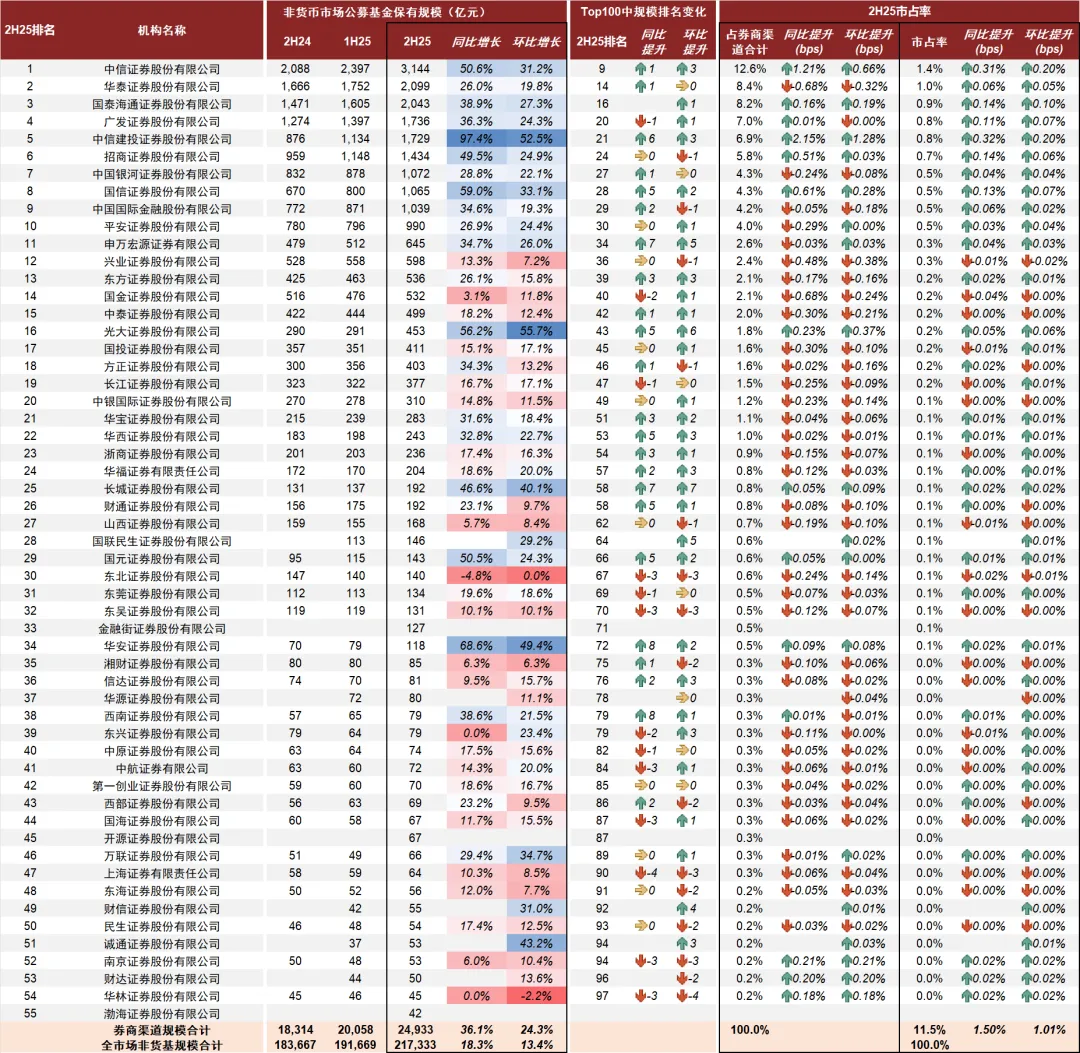Click the green up arrow beside 0.51%

[x=787, y=156]
